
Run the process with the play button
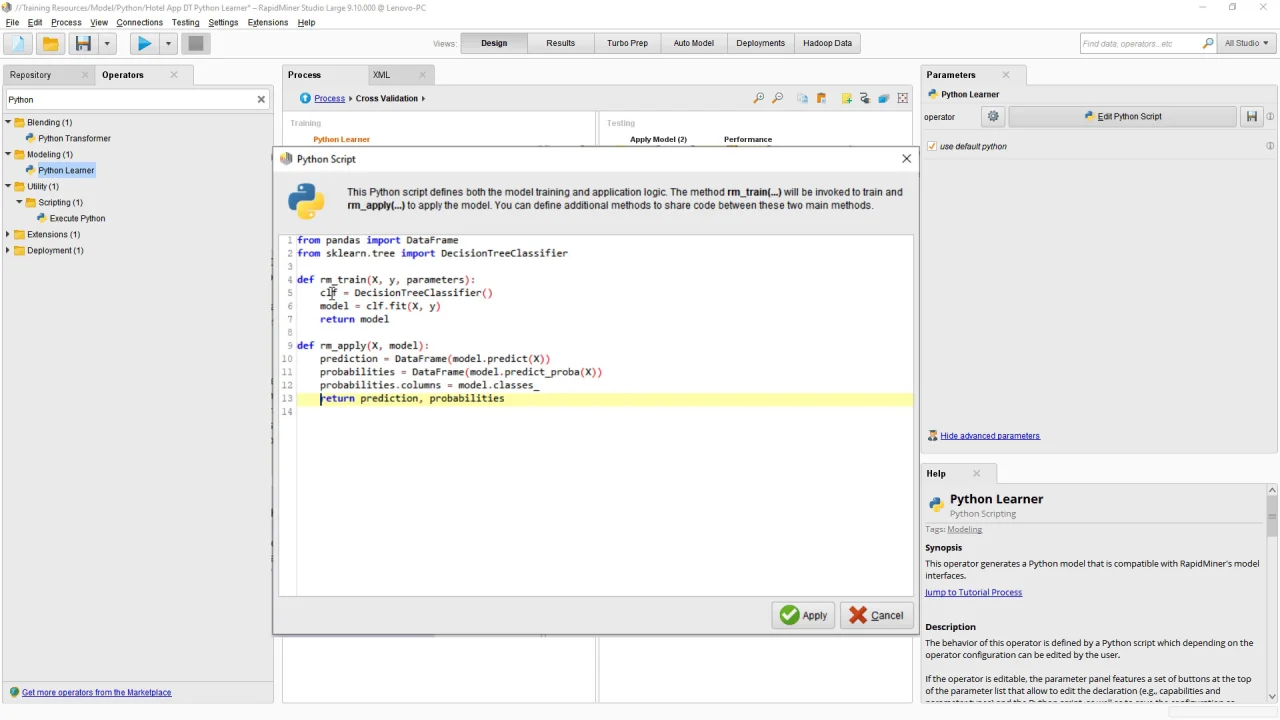144,43
